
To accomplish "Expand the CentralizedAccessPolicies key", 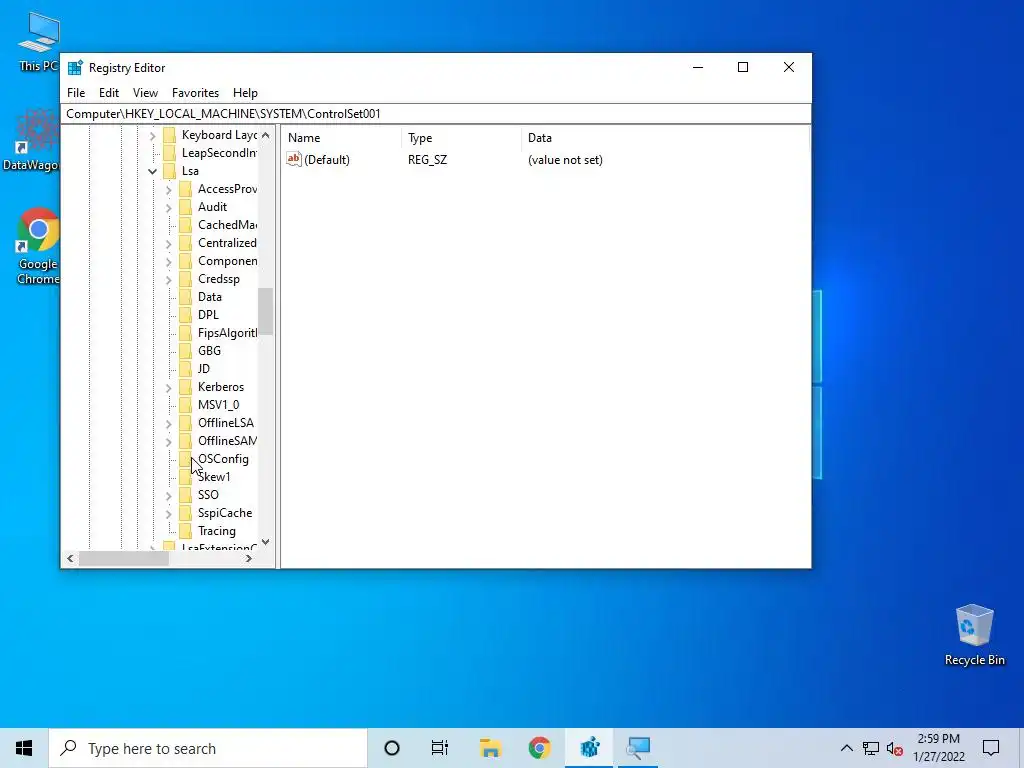I will (168, 243).
